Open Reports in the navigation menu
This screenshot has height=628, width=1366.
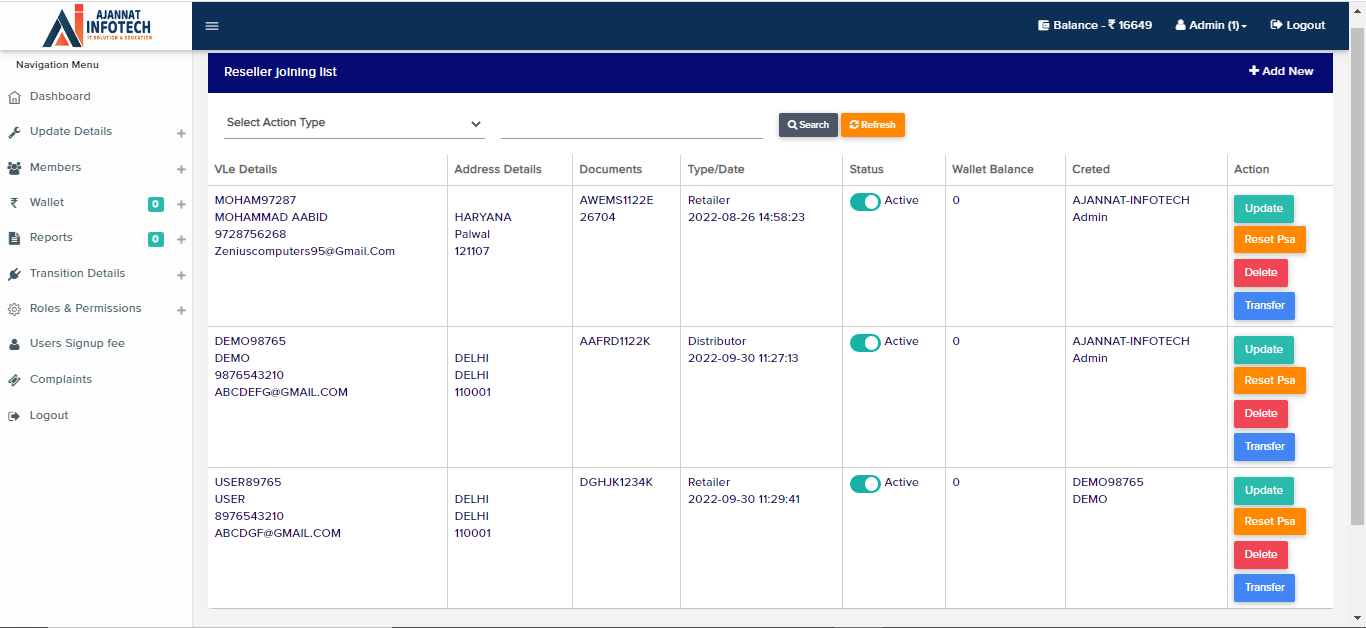click(x=51, y=238)
